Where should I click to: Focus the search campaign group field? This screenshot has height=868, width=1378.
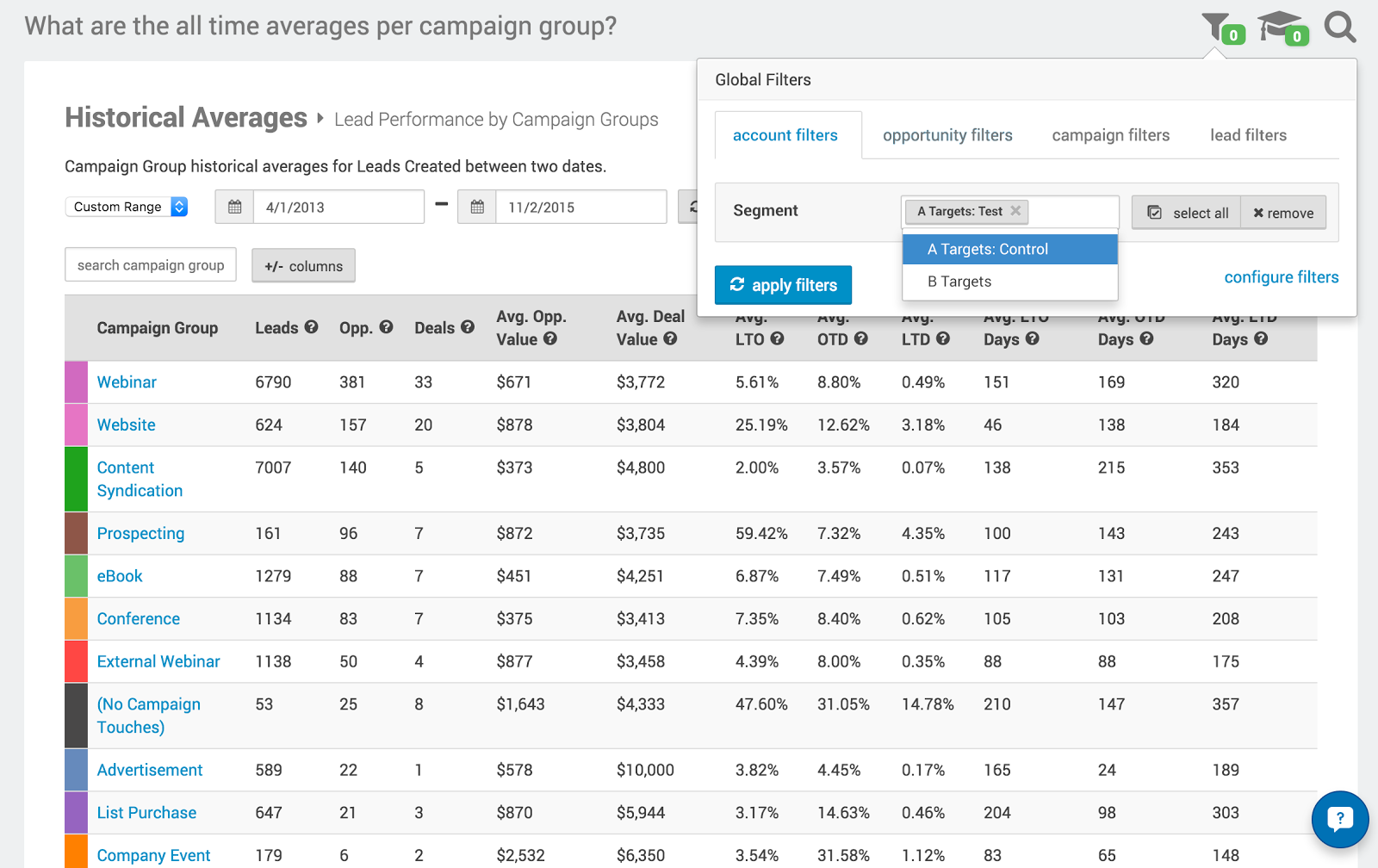click(151, 265)
